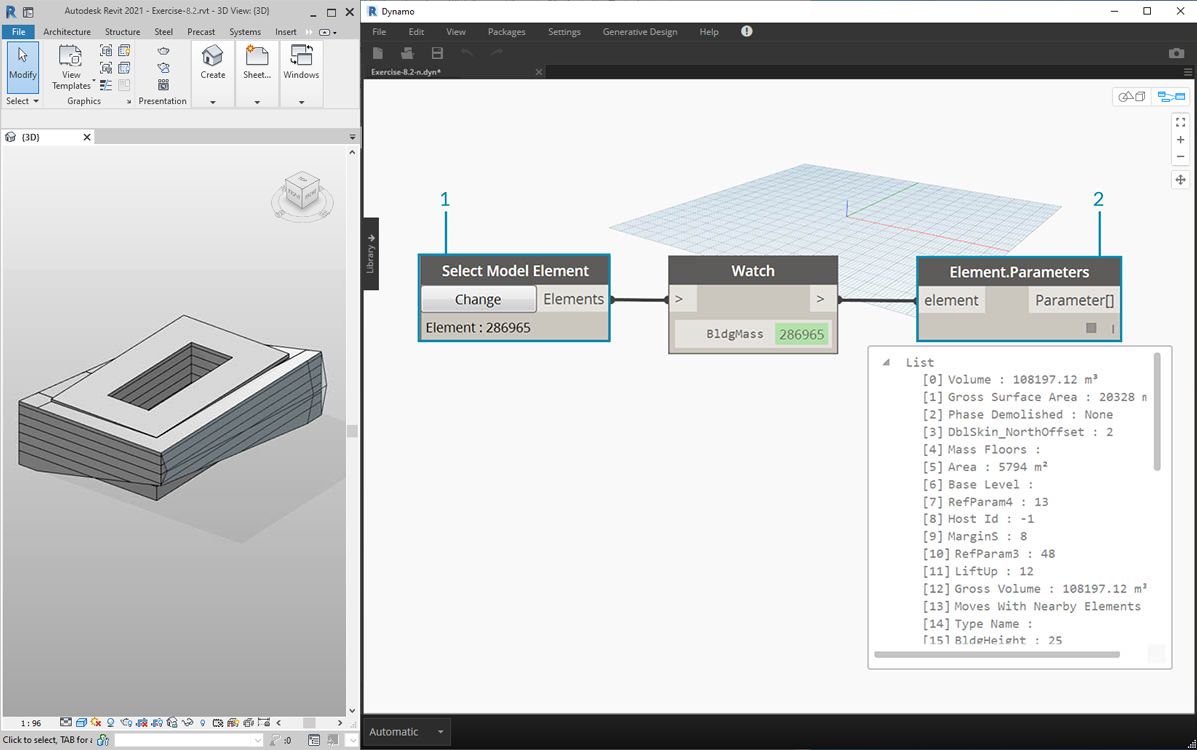
Task: Open the Packages menu in Dynamo
Action: [506, 32]
